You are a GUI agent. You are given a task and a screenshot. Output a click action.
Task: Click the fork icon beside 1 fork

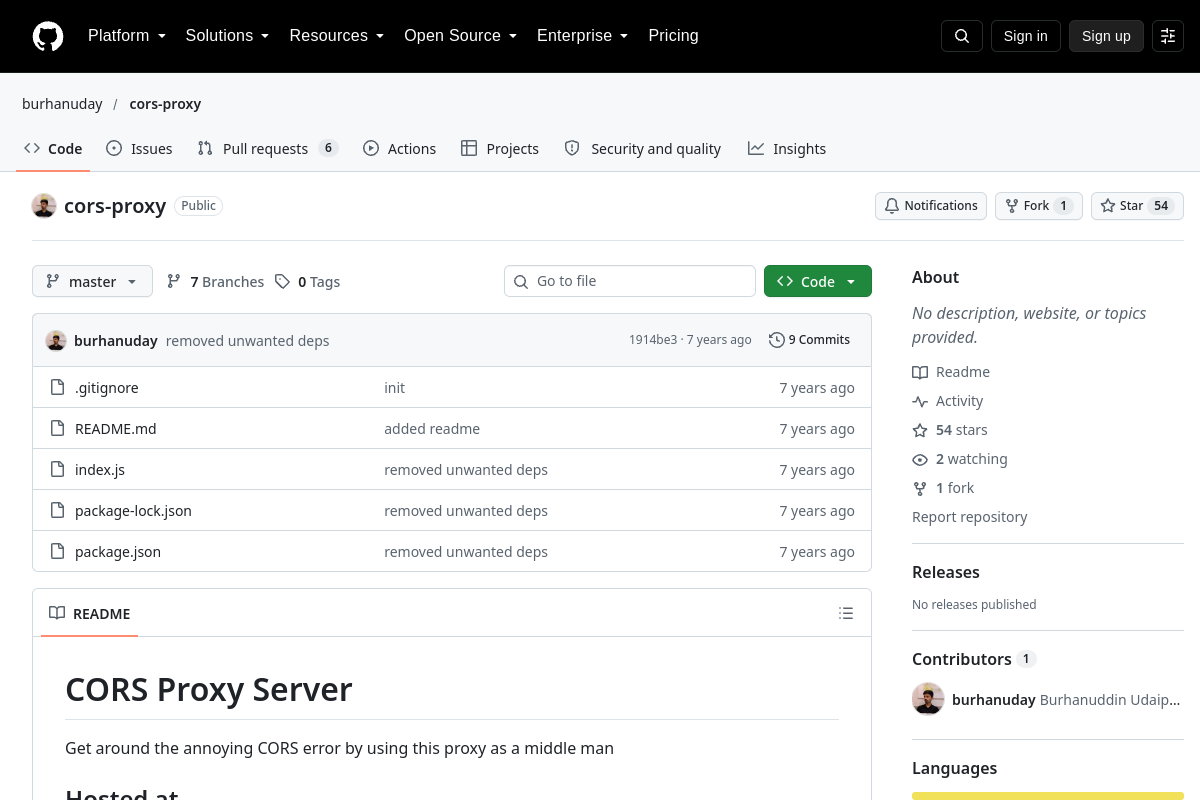tap(920, 488)
